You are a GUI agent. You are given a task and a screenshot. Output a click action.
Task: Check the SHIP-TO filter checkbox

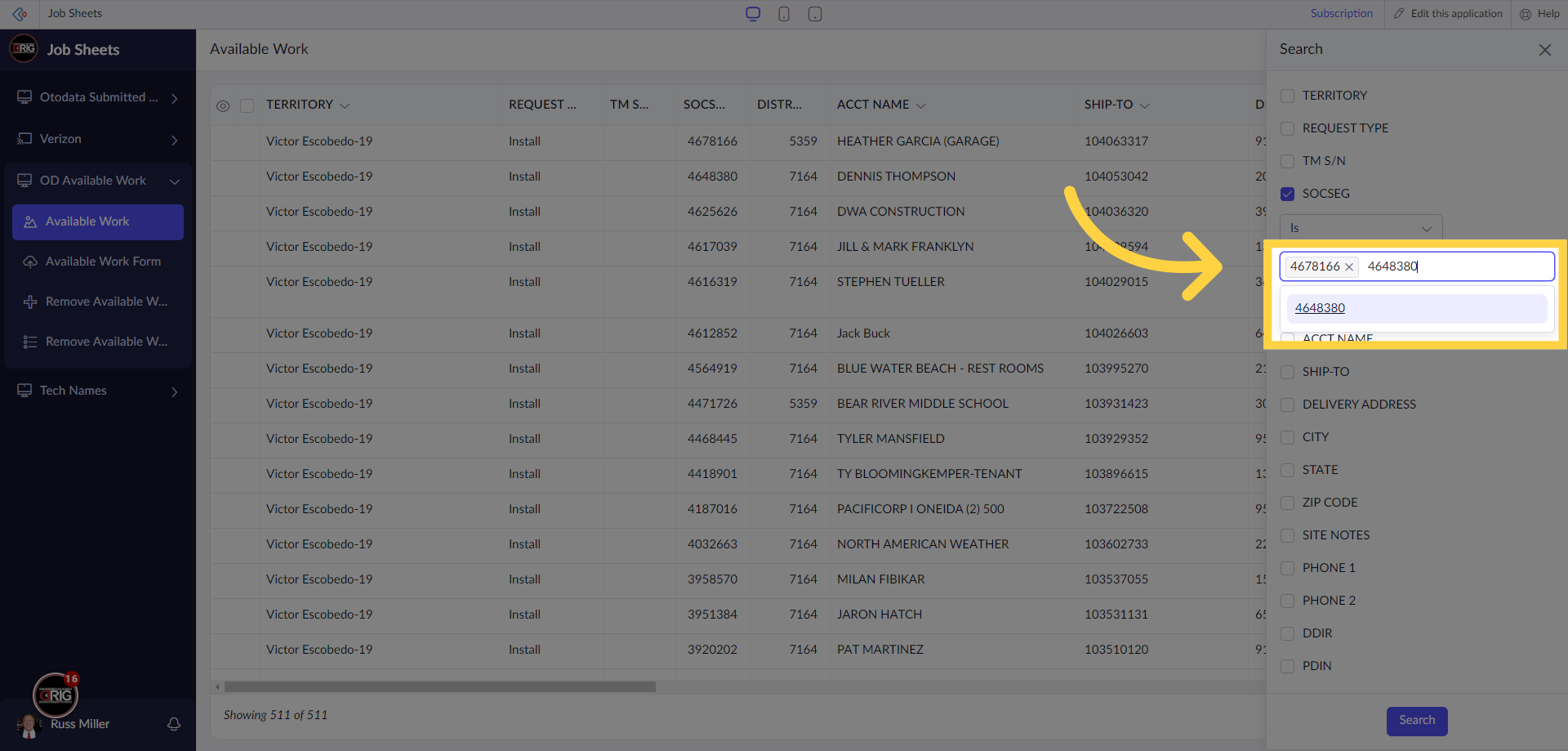point(1288,373)
